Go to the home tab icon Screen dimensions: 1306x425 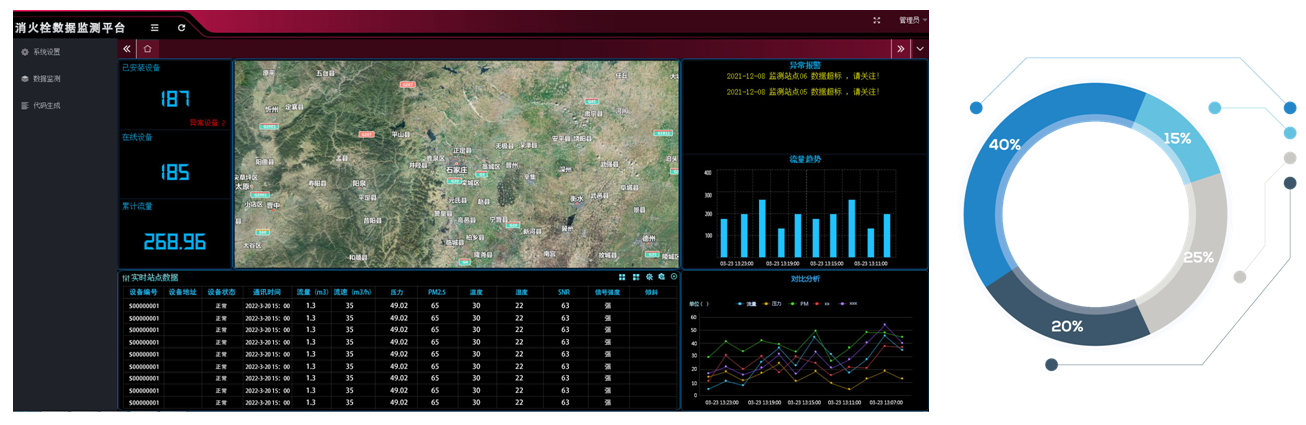(147, 48)
